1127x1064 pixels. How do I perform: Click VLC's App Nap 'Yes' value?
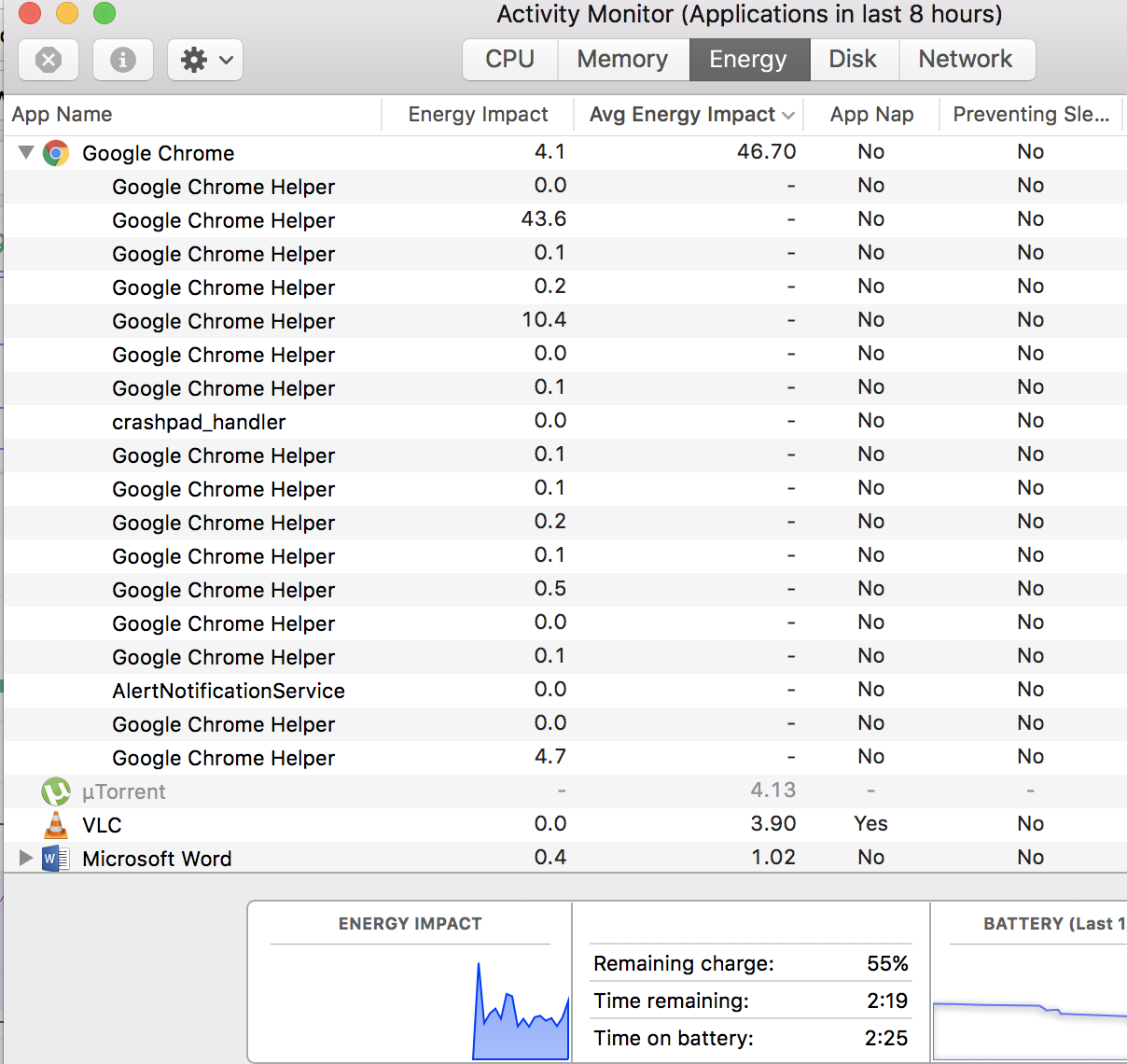pyautogui.click(x=870, y=823)
